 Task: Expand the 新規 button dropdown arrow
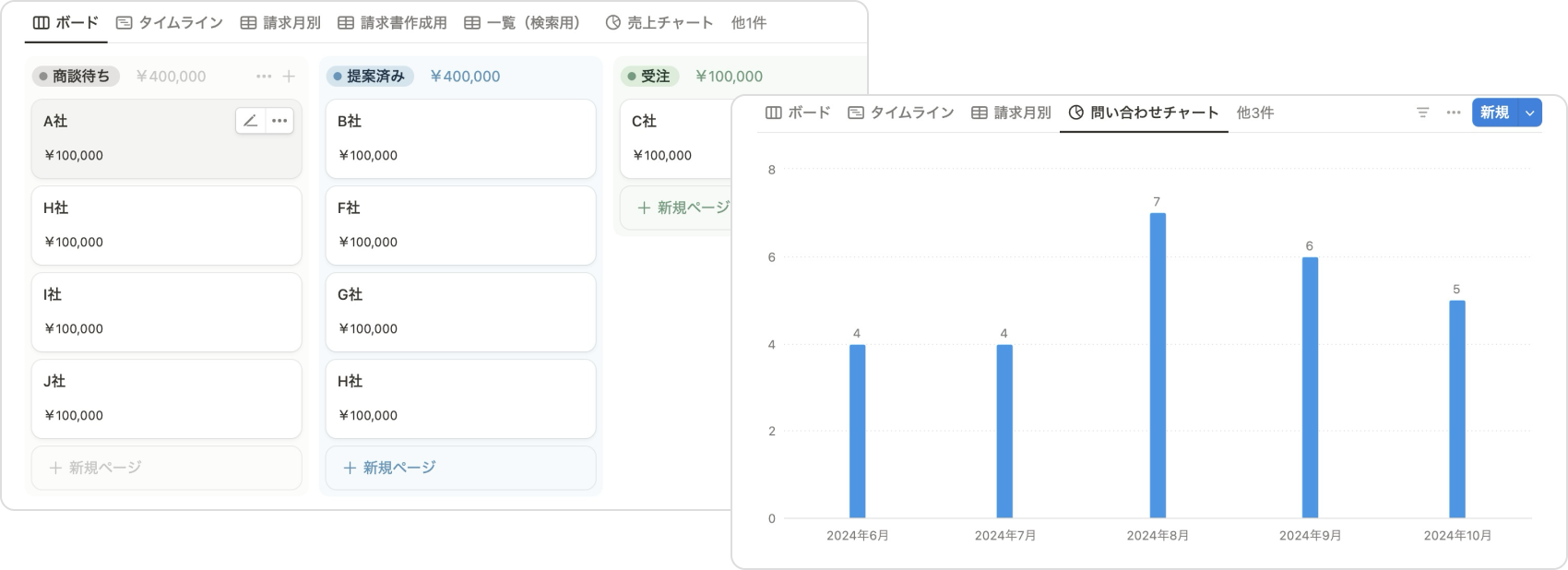tap(1530, 113)
